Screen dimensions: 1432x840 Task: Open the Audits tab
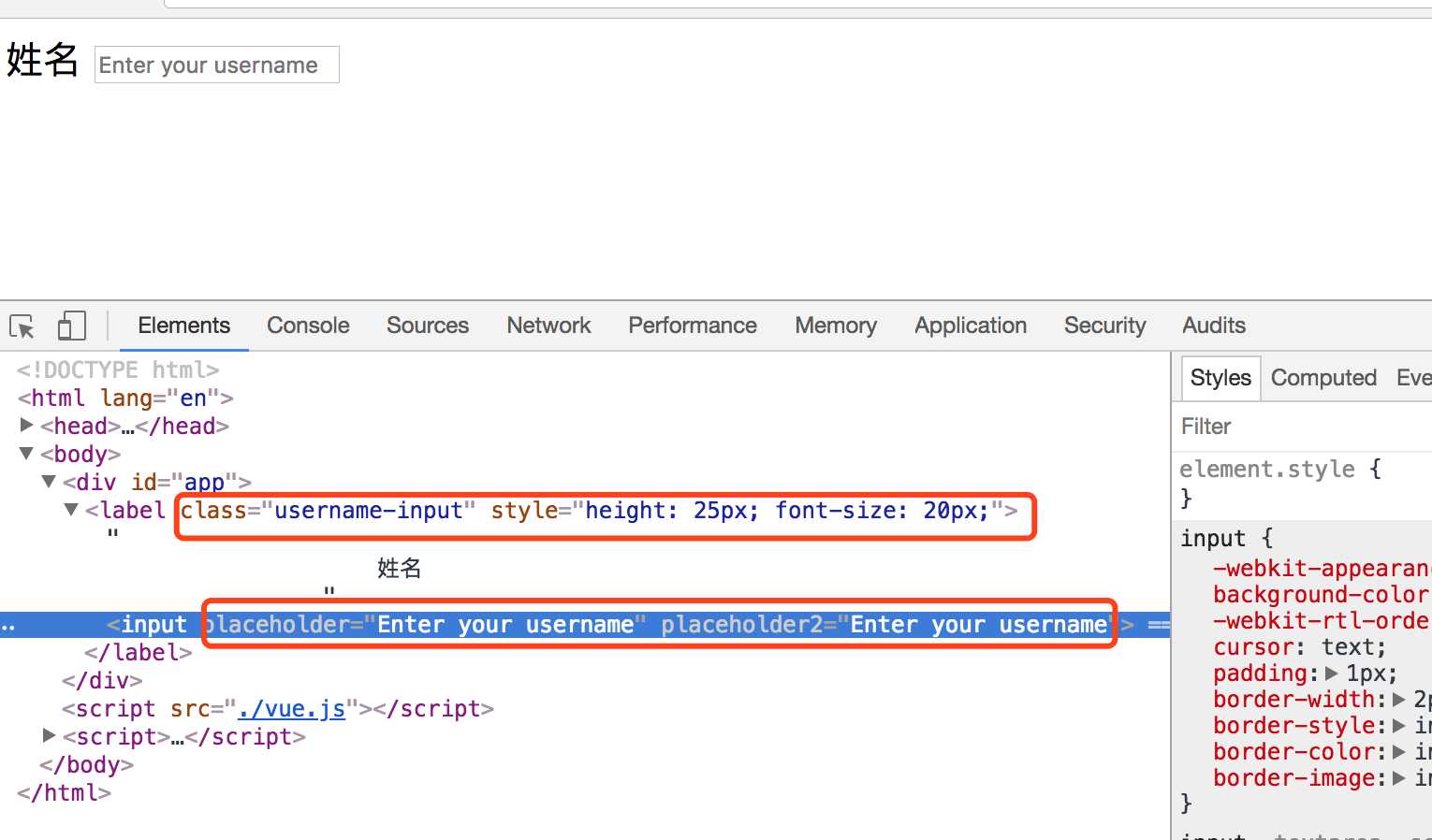(x=1214, y=326)
